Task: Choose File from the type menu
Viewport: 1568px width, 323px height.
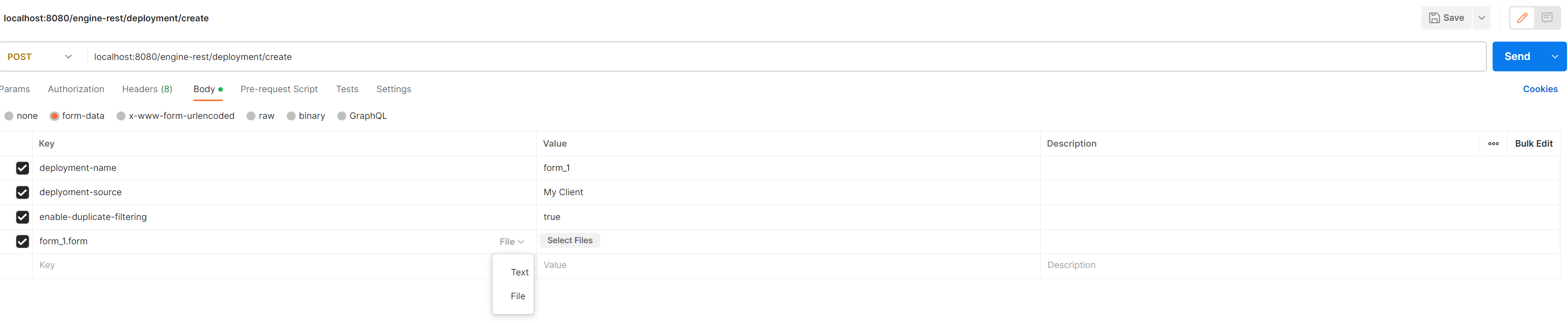Action: tap(517, 296)
